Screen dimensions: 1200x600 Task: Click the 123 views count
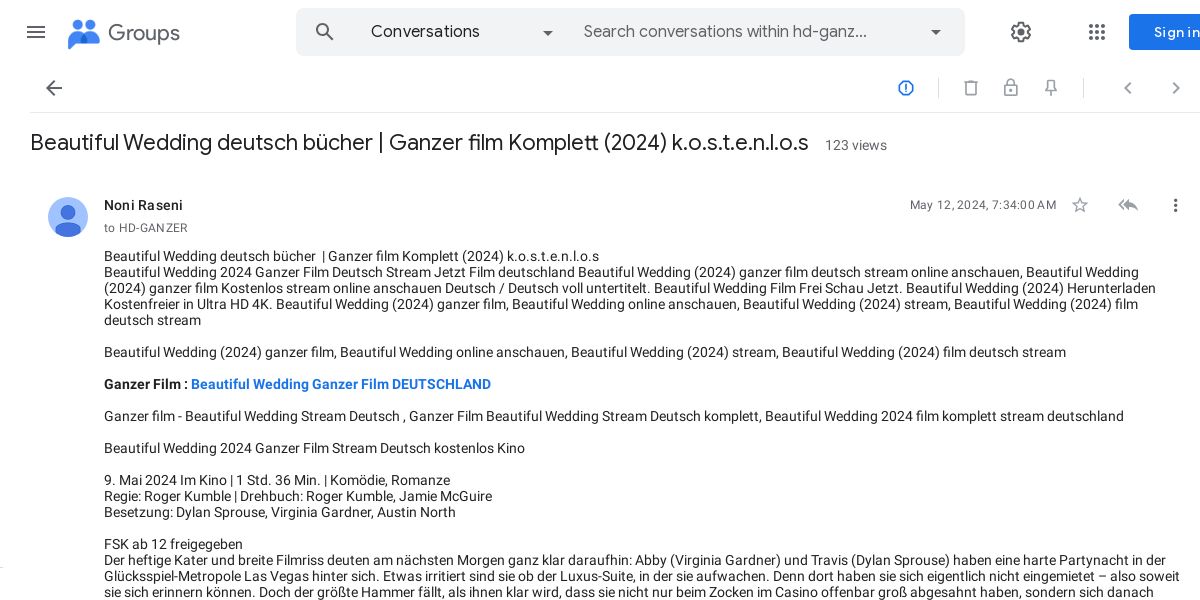[856, 145]
